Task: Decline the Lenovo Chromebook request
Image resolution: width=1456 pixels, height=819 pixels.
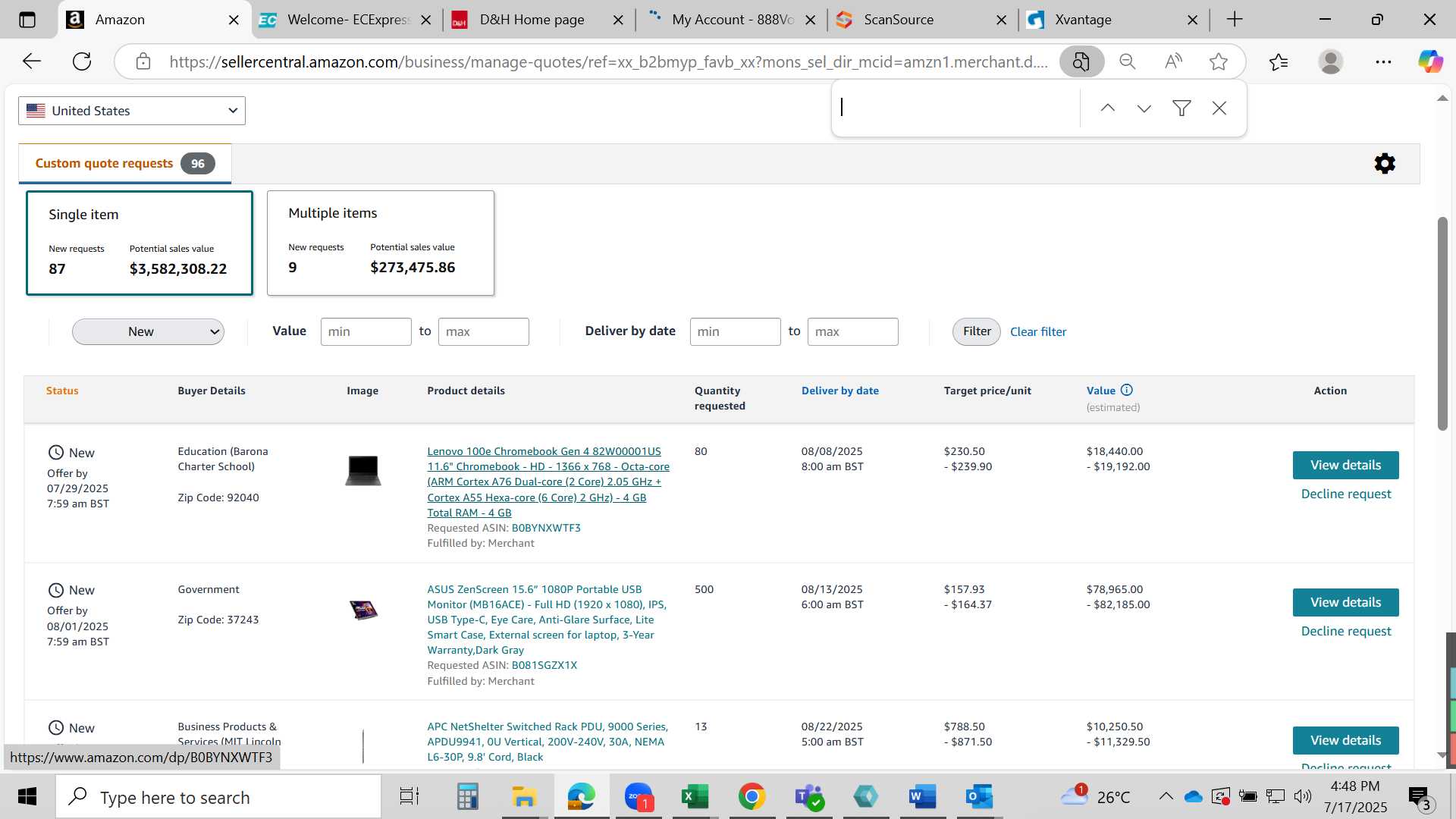Action: coord(1346,494)
